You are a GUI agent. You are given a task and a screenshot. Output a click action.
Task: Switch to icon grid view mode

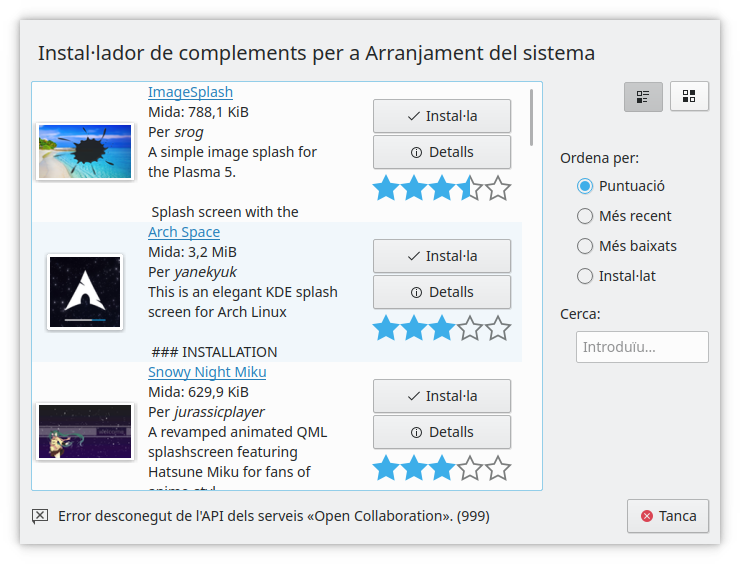pyautogui.click(x=689, y=96)
